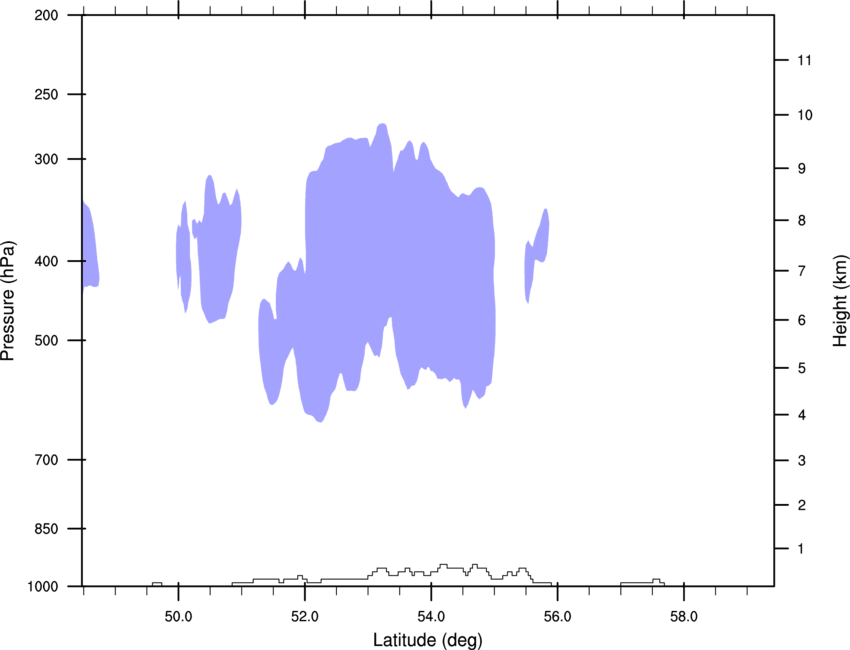
Task: Pick the 3 km height label
Action: 802,461
